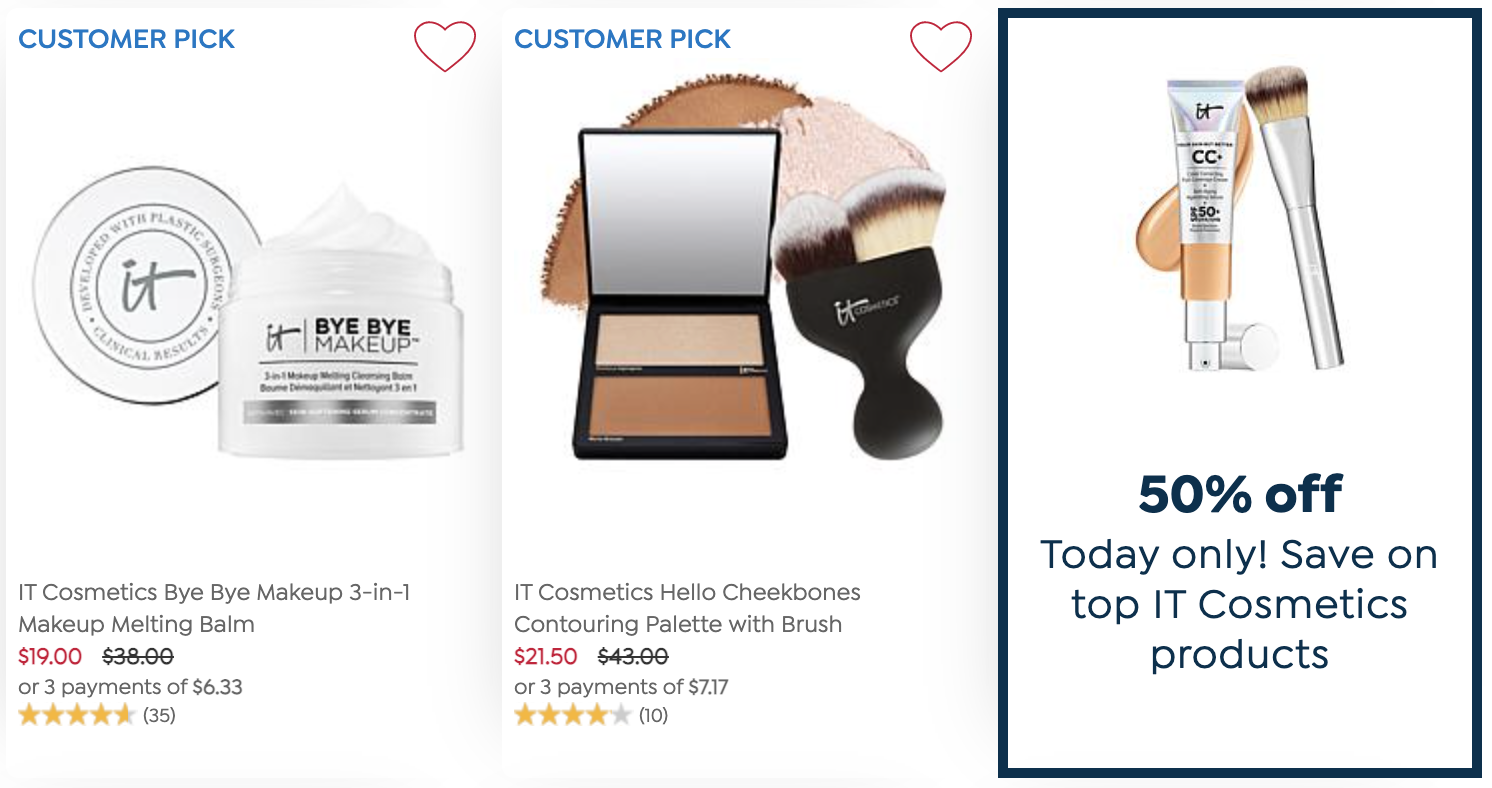Click the CUSTOMER PICK label above the palette

click(622, 39)
